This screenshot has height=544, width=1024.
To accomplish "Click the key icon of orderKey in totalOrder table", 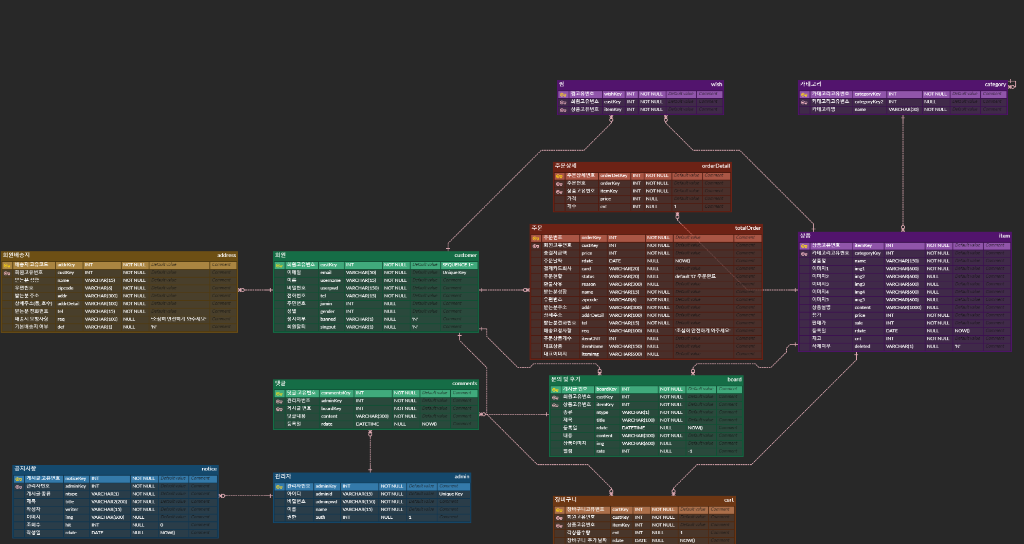I will (536, 238).
